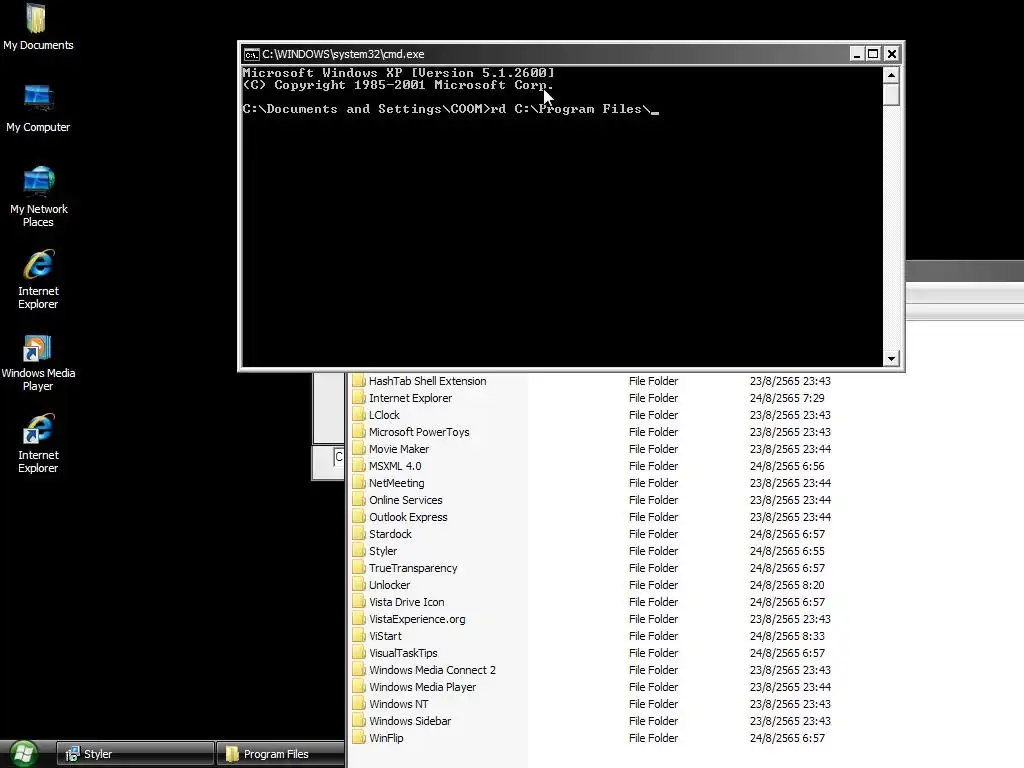
Task: Click WinFlip folder name
Action: [x=386, y=738]
